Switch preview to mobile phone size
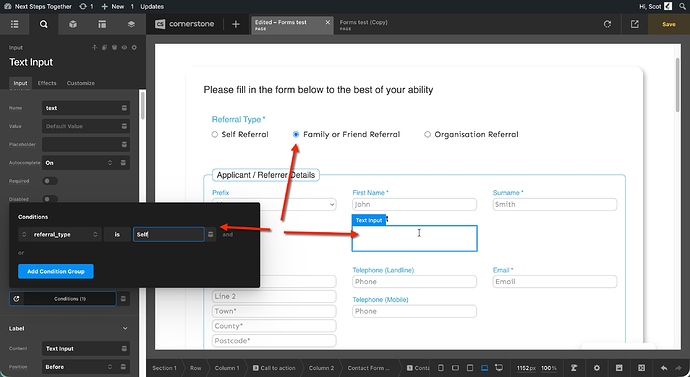 (x=441, y=368)
